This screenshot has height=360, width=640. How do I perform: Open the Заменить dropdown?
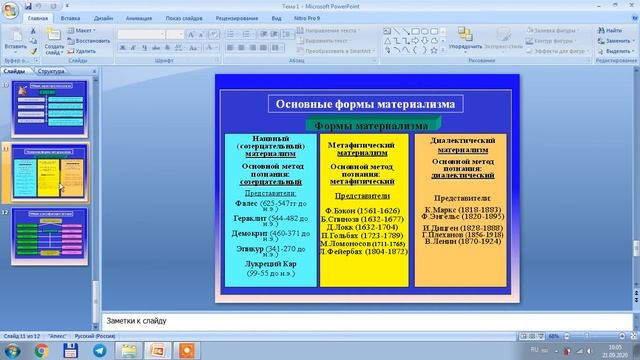point(616,41)
